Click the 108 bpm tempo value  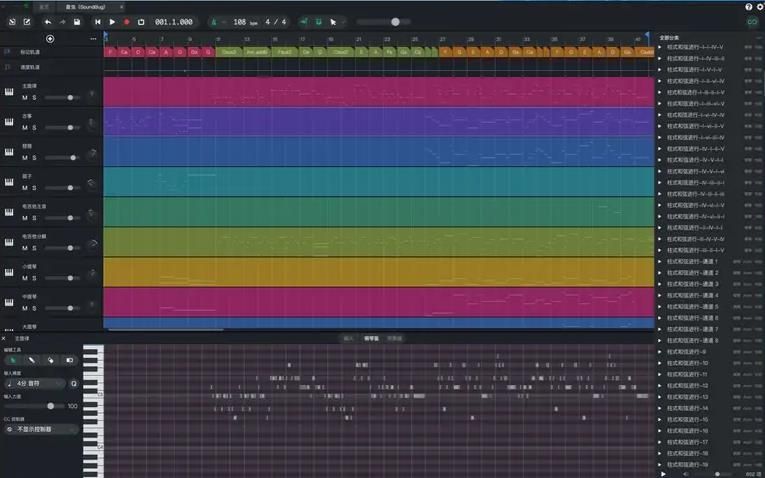[240, 22]
